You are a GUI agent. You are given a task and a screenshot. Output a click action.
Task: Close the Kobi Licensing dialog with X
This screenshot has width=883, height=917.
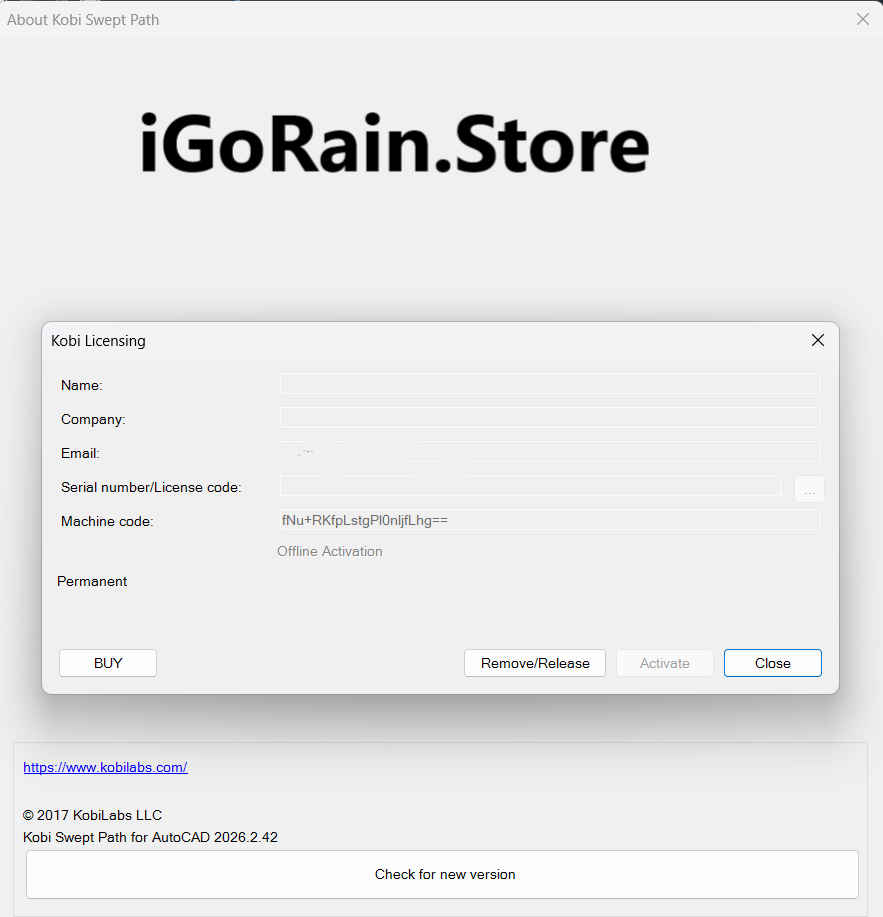tap(817, 340)
